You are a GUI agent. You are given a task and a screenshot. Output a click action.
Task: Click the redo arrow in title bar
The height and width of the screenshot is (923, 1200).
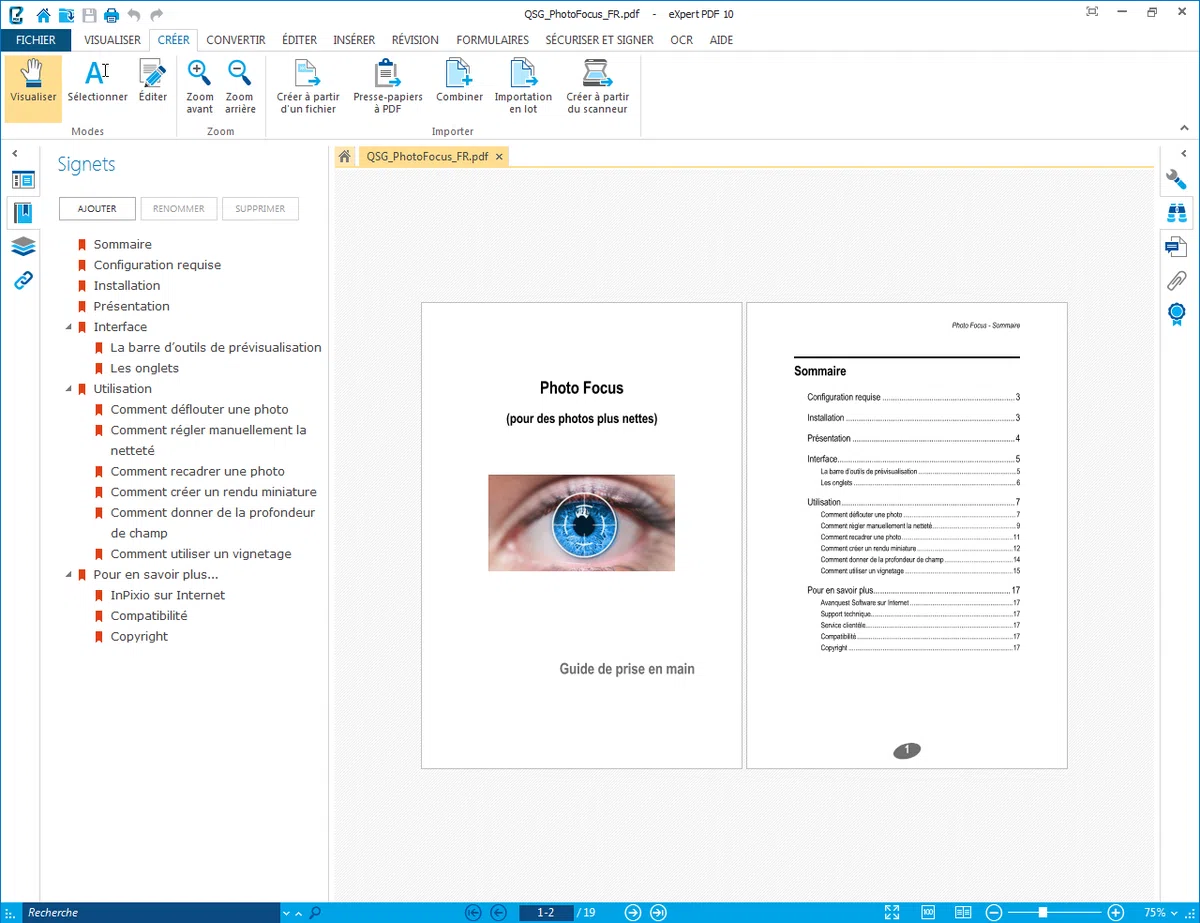click(x=157, y=14)
